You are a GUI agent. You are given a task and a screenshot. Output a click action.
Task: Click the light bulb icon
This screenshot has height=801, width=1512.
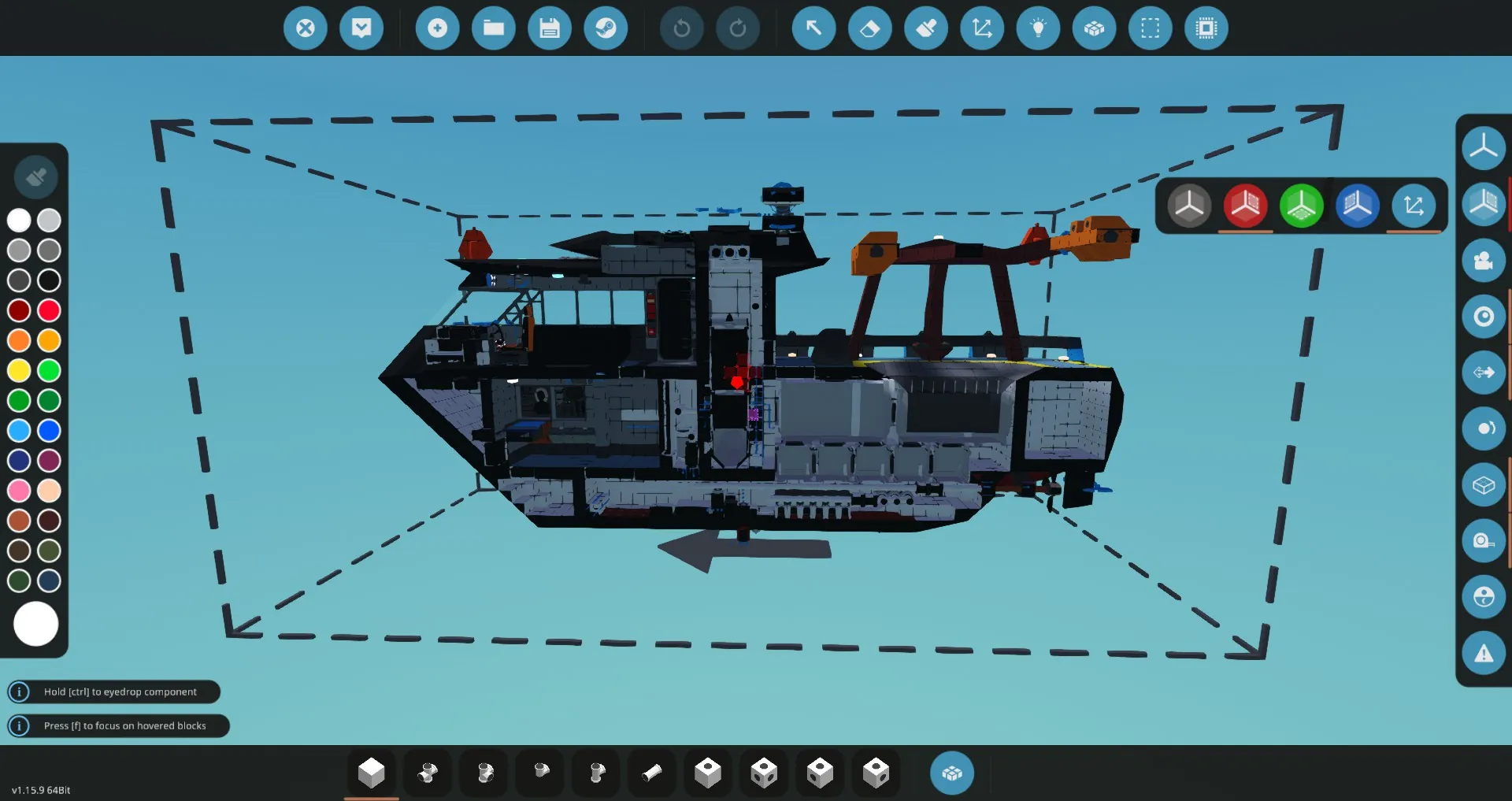[1038, 28]
